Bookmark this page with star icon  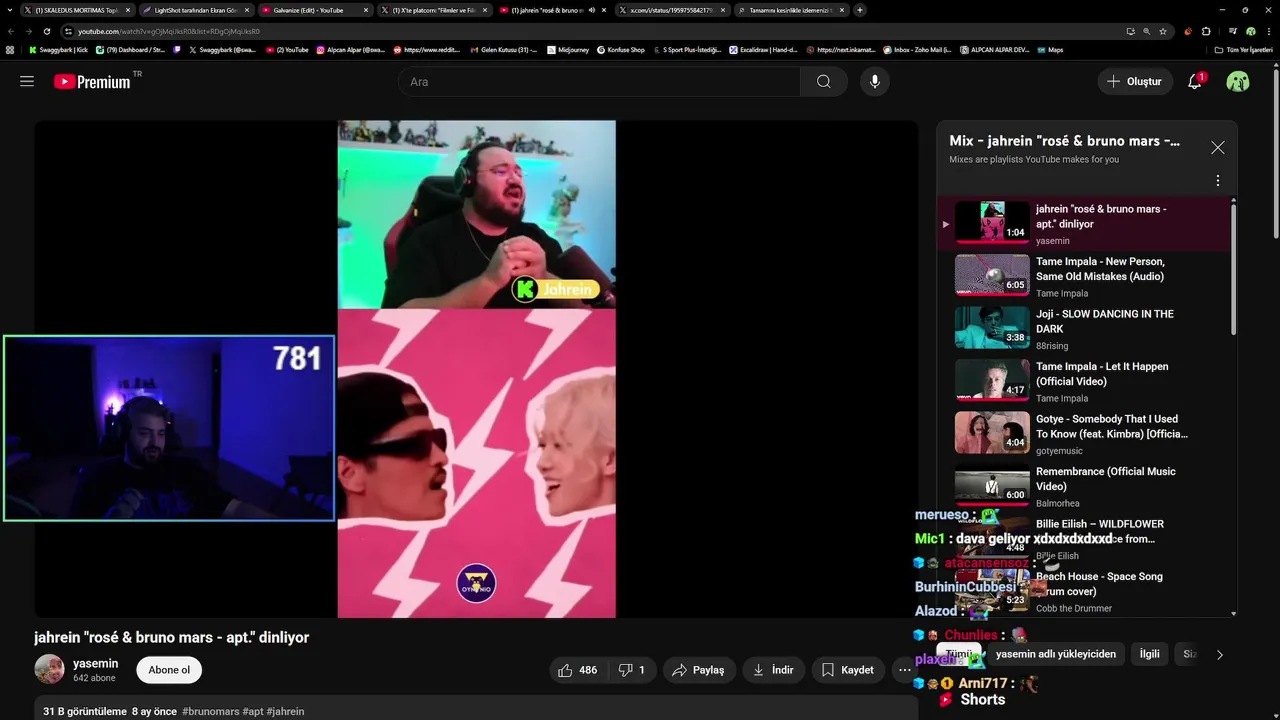click(1162, 31)
